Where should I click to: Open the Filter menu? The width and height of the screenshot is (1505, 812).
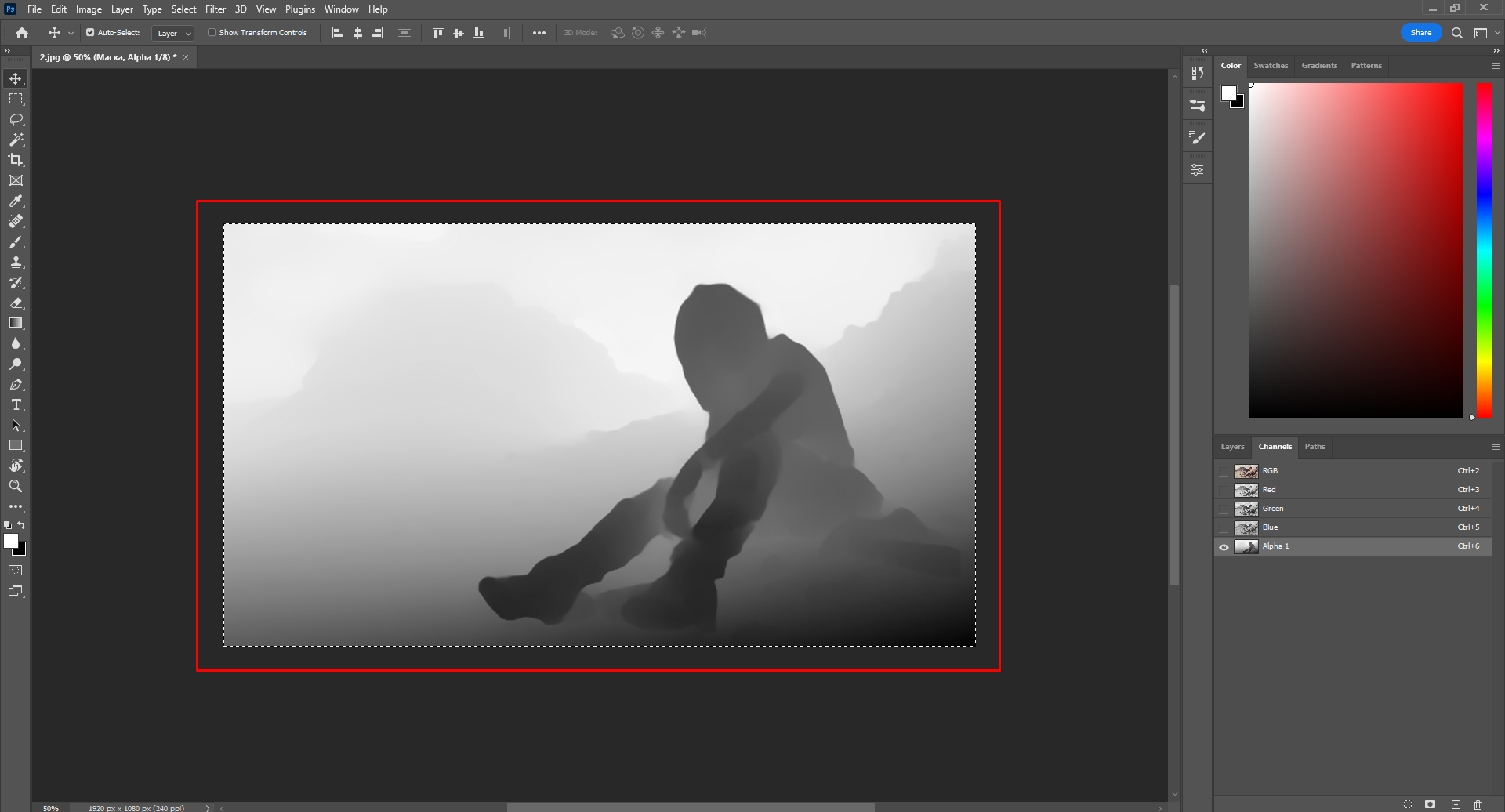pos(216,9)
